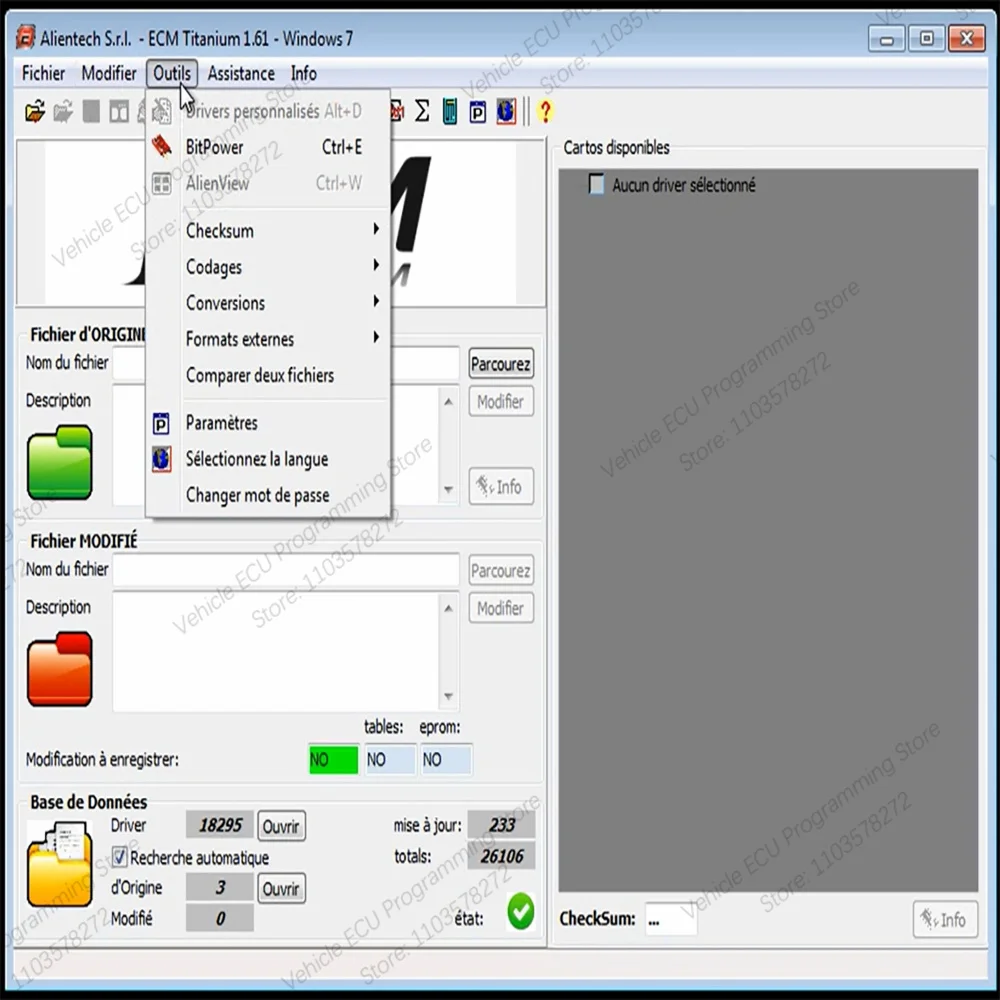Toggle Aucun driver sélectionné checkbox
Image resolution: width=1000 pixels, height=1000 pixels.
point(596,184)
